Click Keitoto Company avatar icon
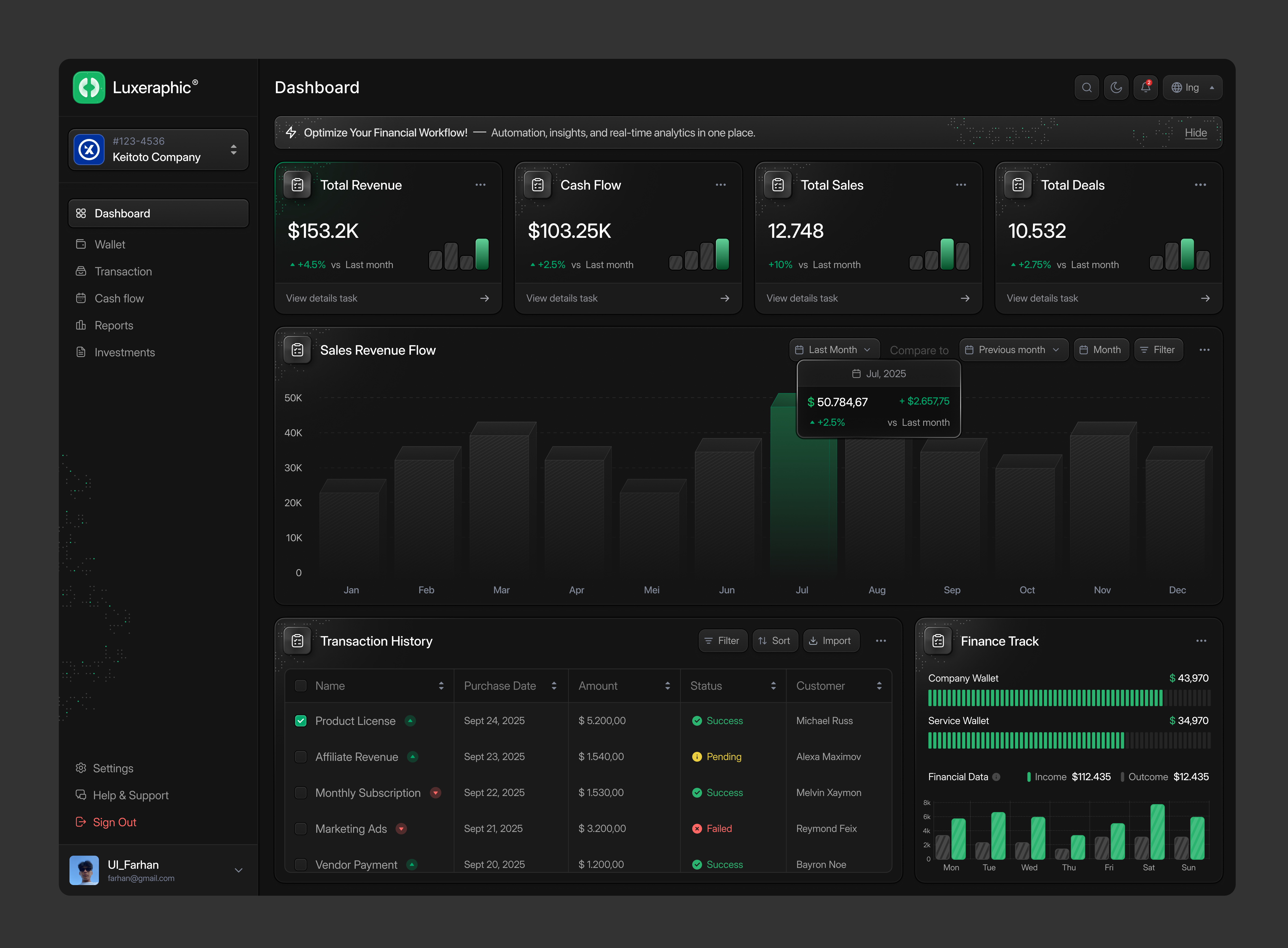This screenshot has width=1288, height=948. [89, 150]
